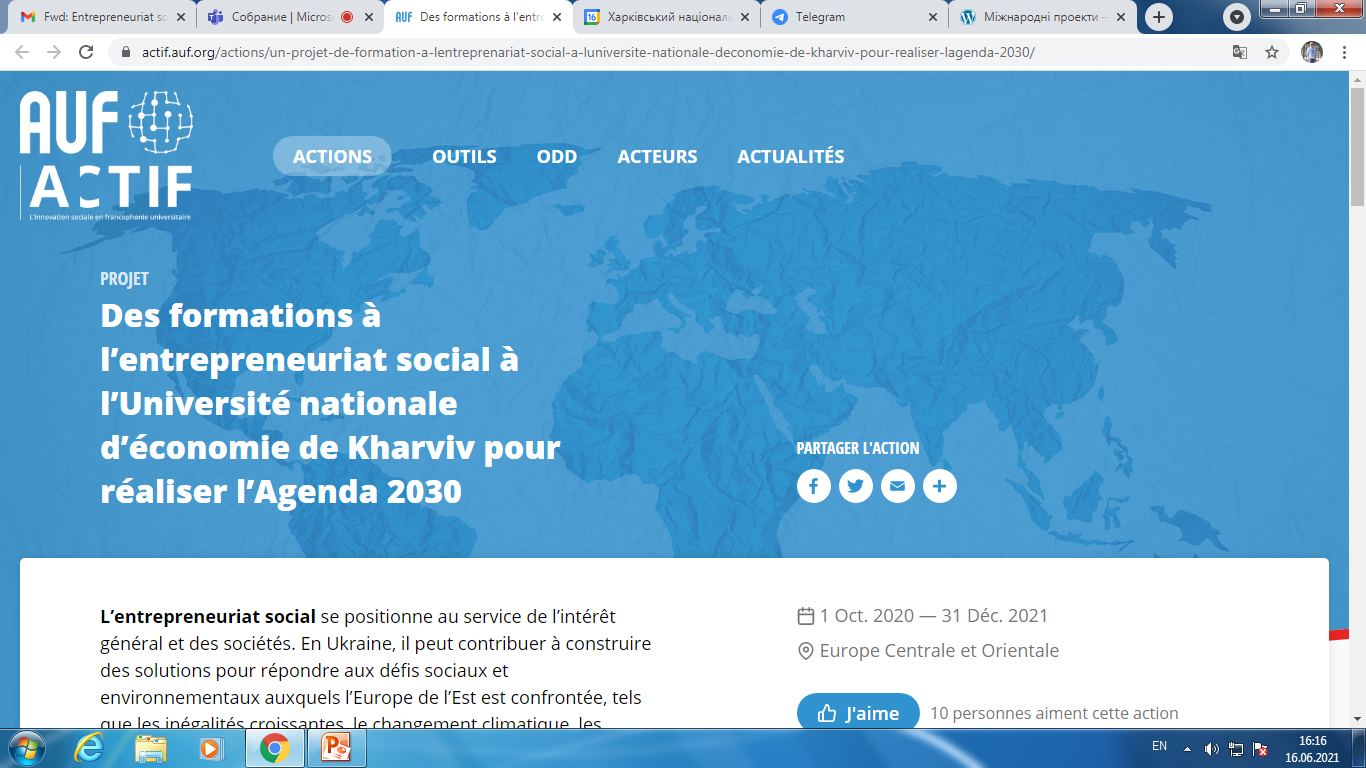Image resolution: width=1366 pixels, height=768 pixels.
Task: Click the bold 'L'entrepreneuriat social' text
Action: point(208,616)
